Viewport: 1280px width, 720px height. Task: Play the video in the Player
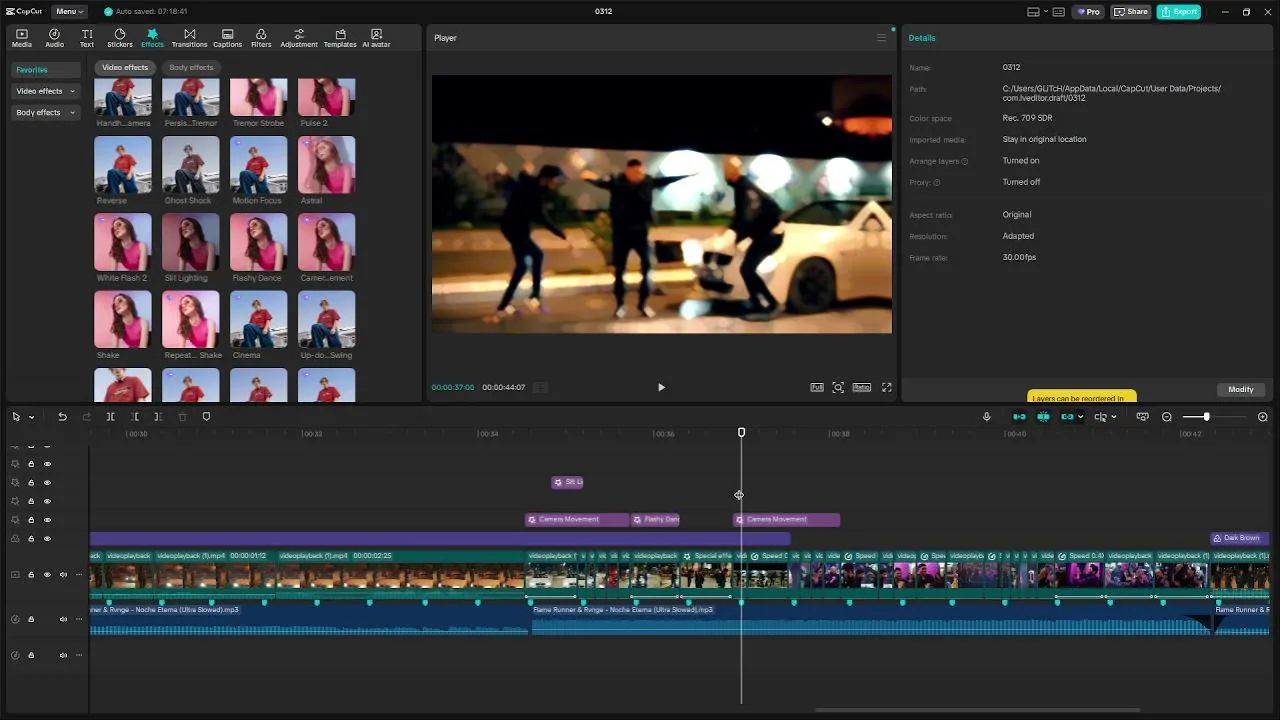click(x=661, y=387)
